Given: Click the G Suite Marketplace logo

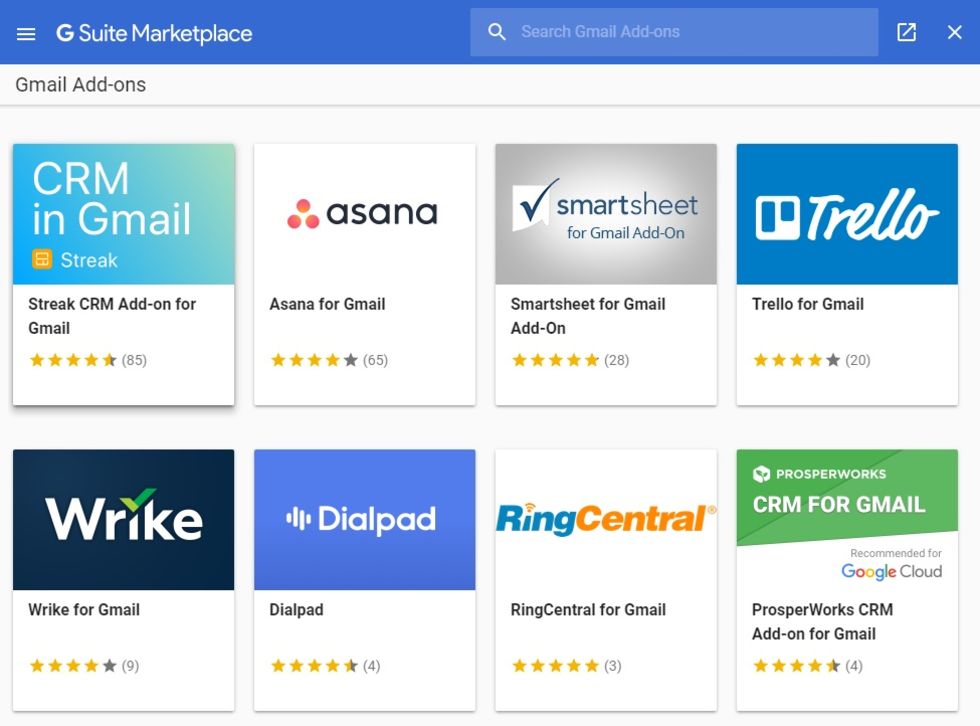Looking at the screenshot, I should pos(154,33).
